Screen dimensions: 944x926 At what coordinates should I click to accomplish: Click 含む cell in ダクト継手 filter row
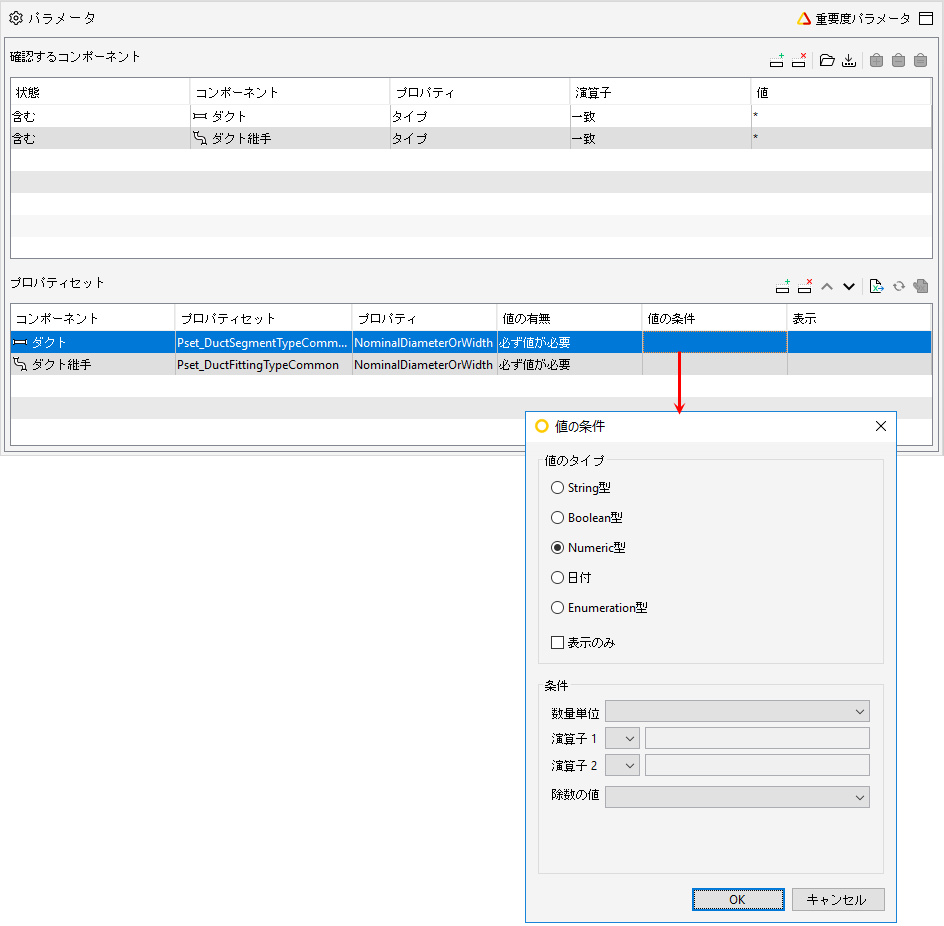[100, 138]
